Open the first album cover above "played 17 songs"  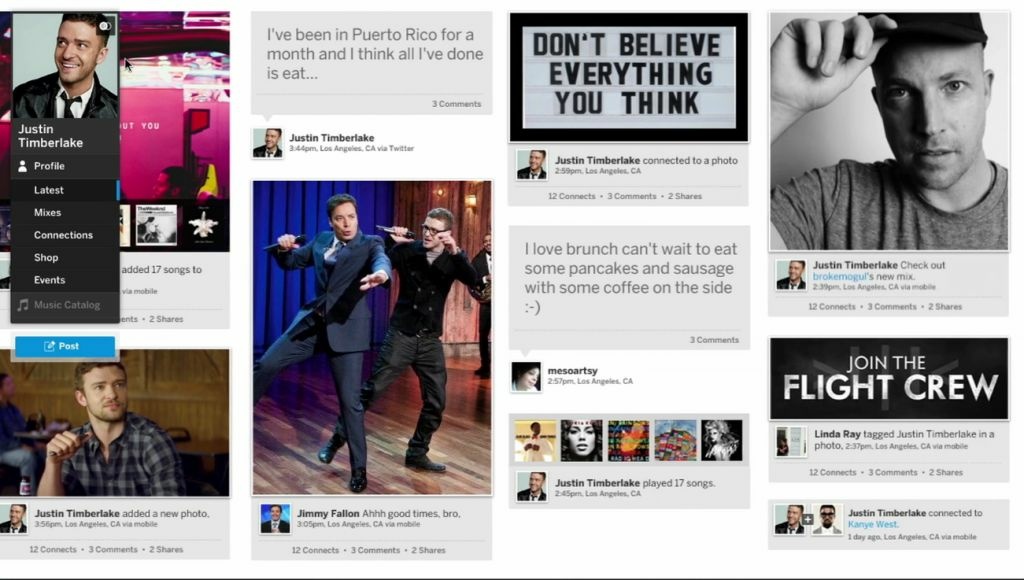(536, 441)
